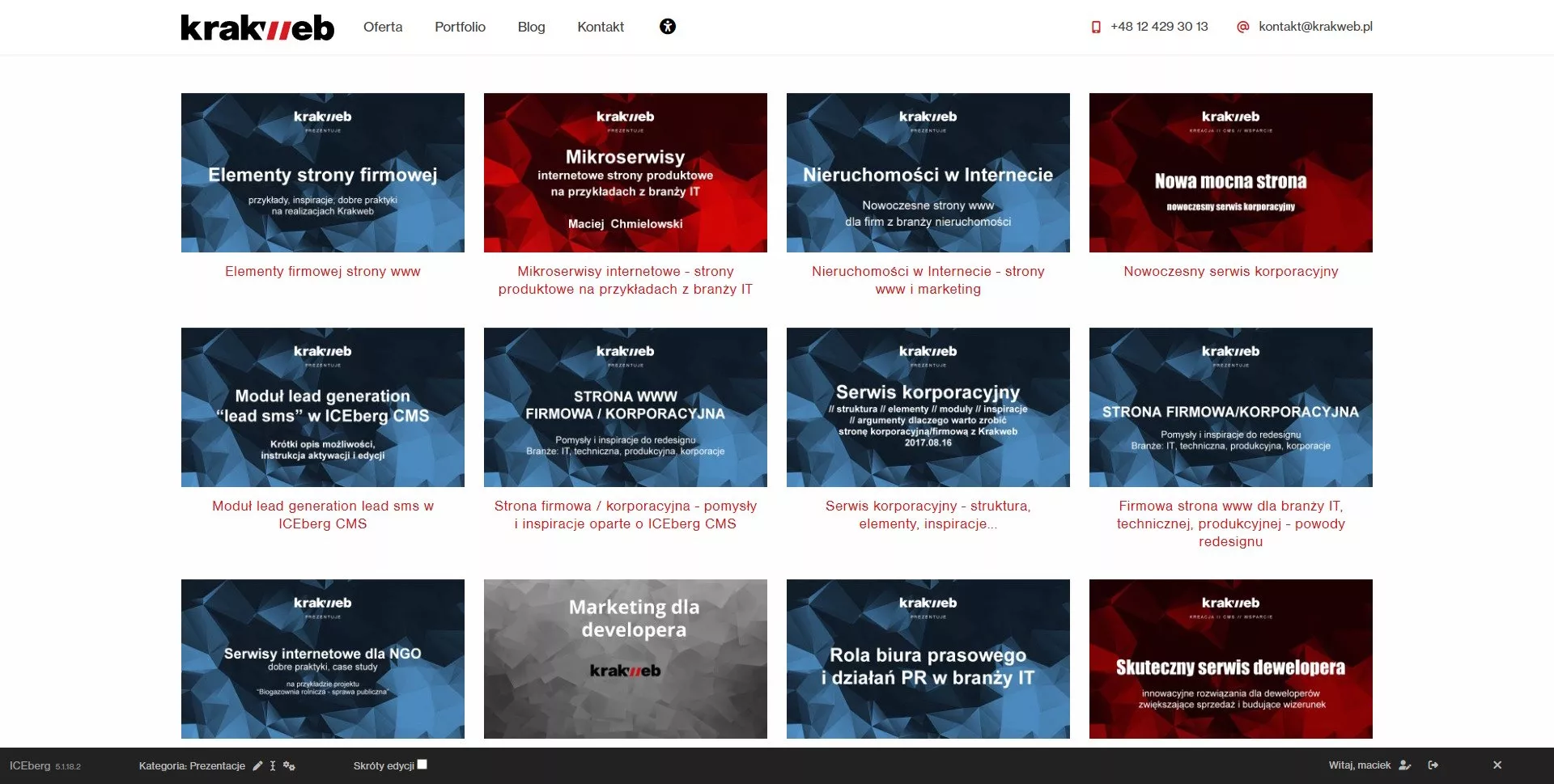This screenshot has height=784, width=1554.
Task: Open 'Firmowa strona www dla branży IT' link
Action: pyautogui.click(x=1231, y=524)
